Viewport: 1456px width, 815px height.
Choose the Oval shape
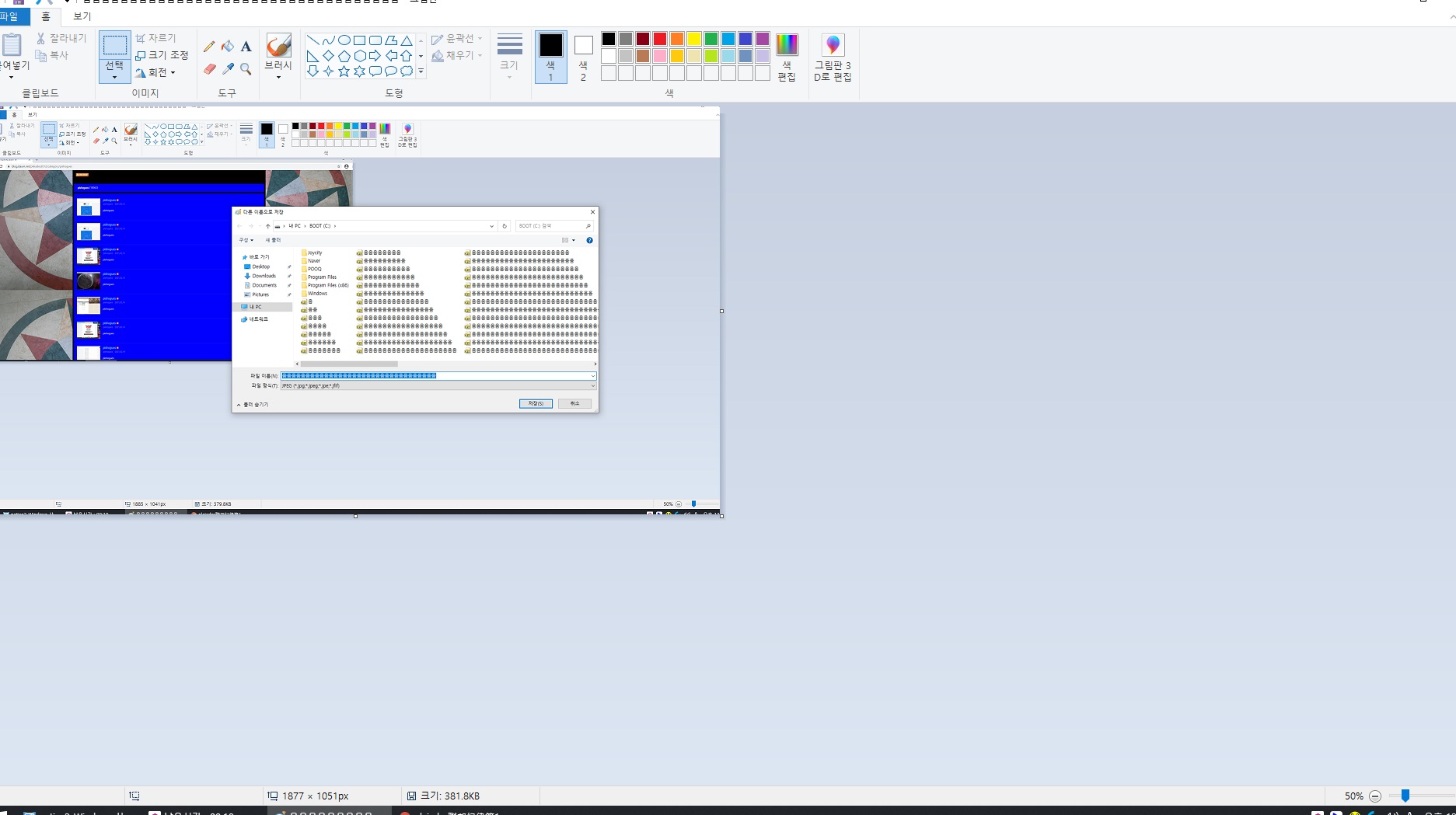[x=344, y=40]
